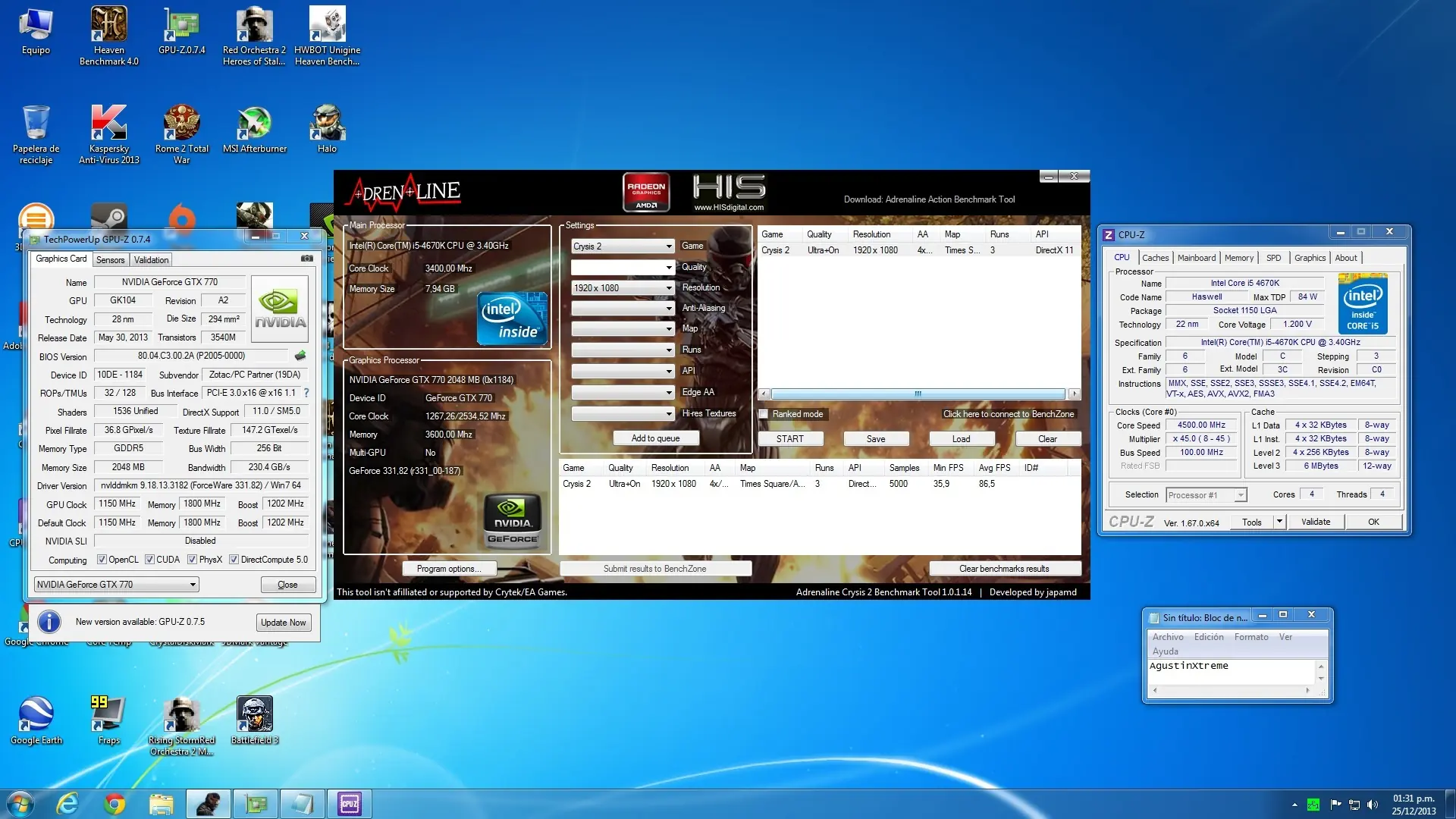Image resolution: width=1456 pixels, height=819 pixels.
Task: Click Submit results to BenchZone button
Action: click(x=655, y=569)
